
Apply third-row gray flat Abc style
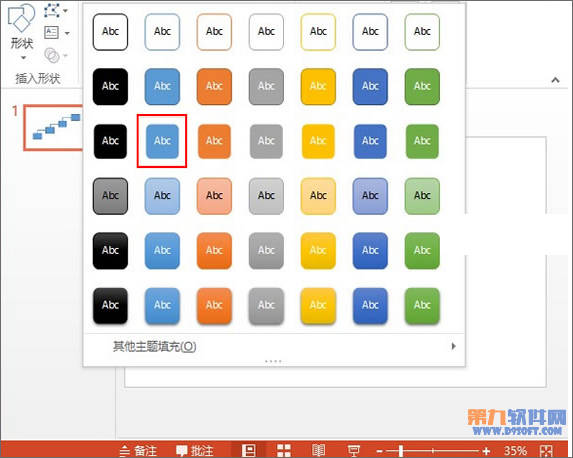pos(266,141)
